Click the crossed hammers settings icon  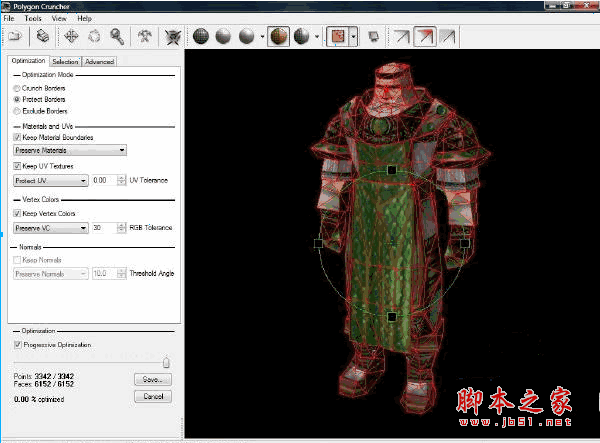tap(145, 36)
